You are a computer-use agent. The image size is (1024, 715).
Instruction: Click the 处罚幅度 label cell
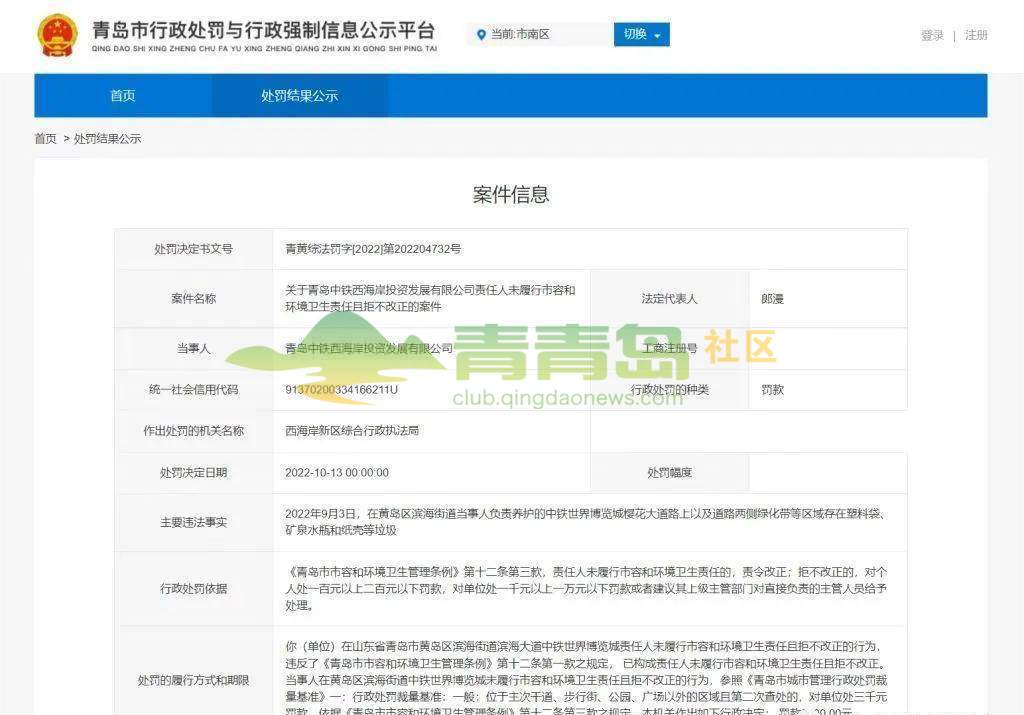(x=669, y=473)
